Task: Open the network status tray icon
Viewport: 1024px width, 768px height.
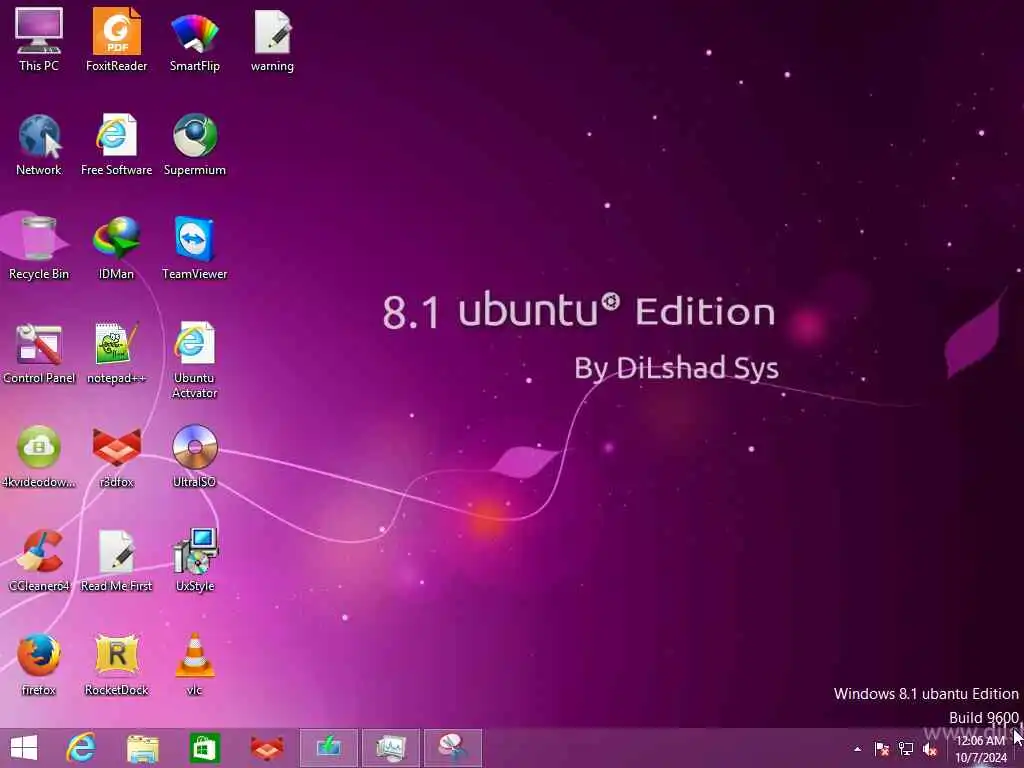Action: [906, 749]
